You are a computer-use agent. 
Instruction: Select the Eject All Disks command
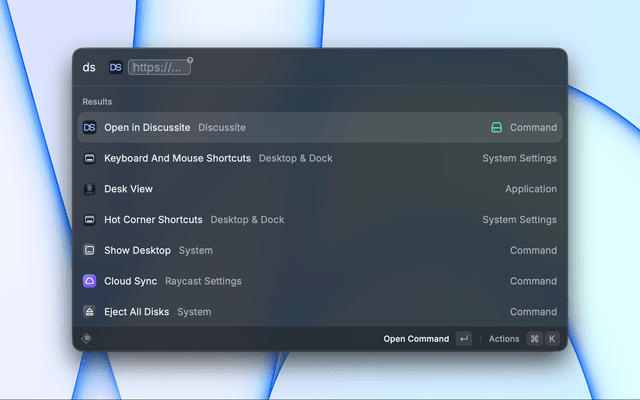pos(320,312)
